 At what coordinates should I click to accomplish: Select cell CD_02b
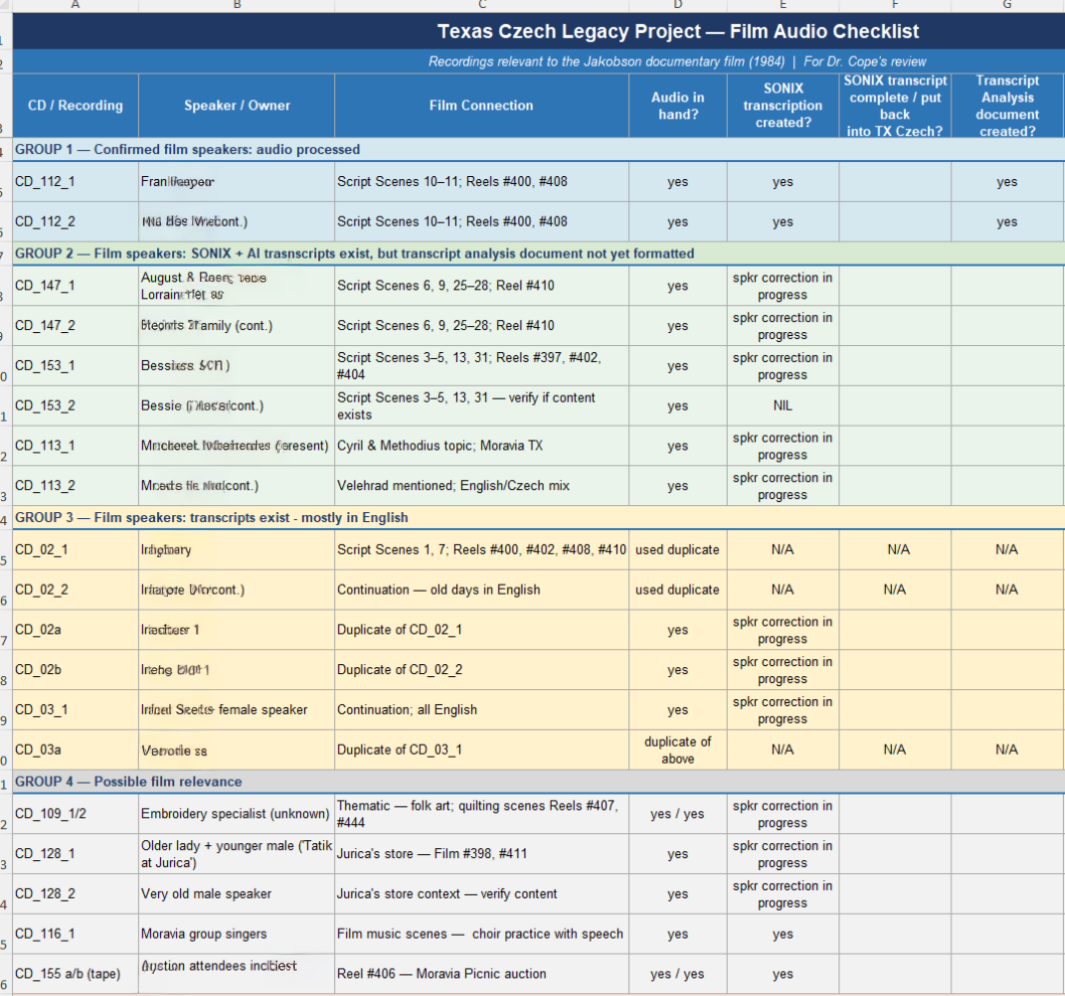coord(75,670)
